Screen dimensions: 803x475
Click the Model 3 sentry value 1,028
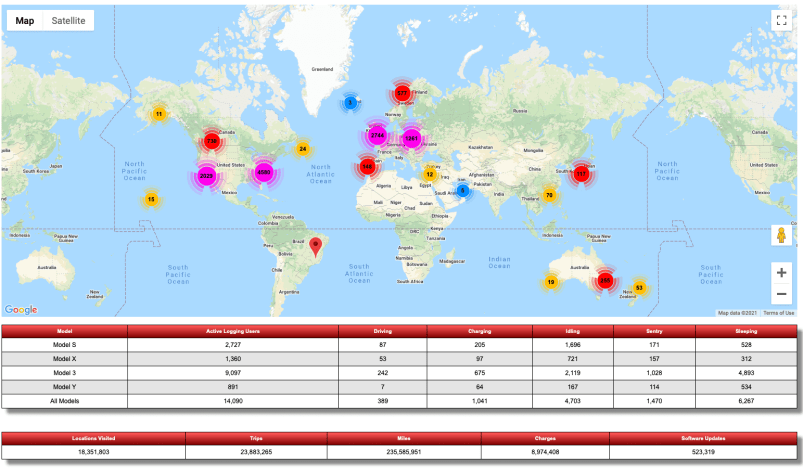click(654, 373)
